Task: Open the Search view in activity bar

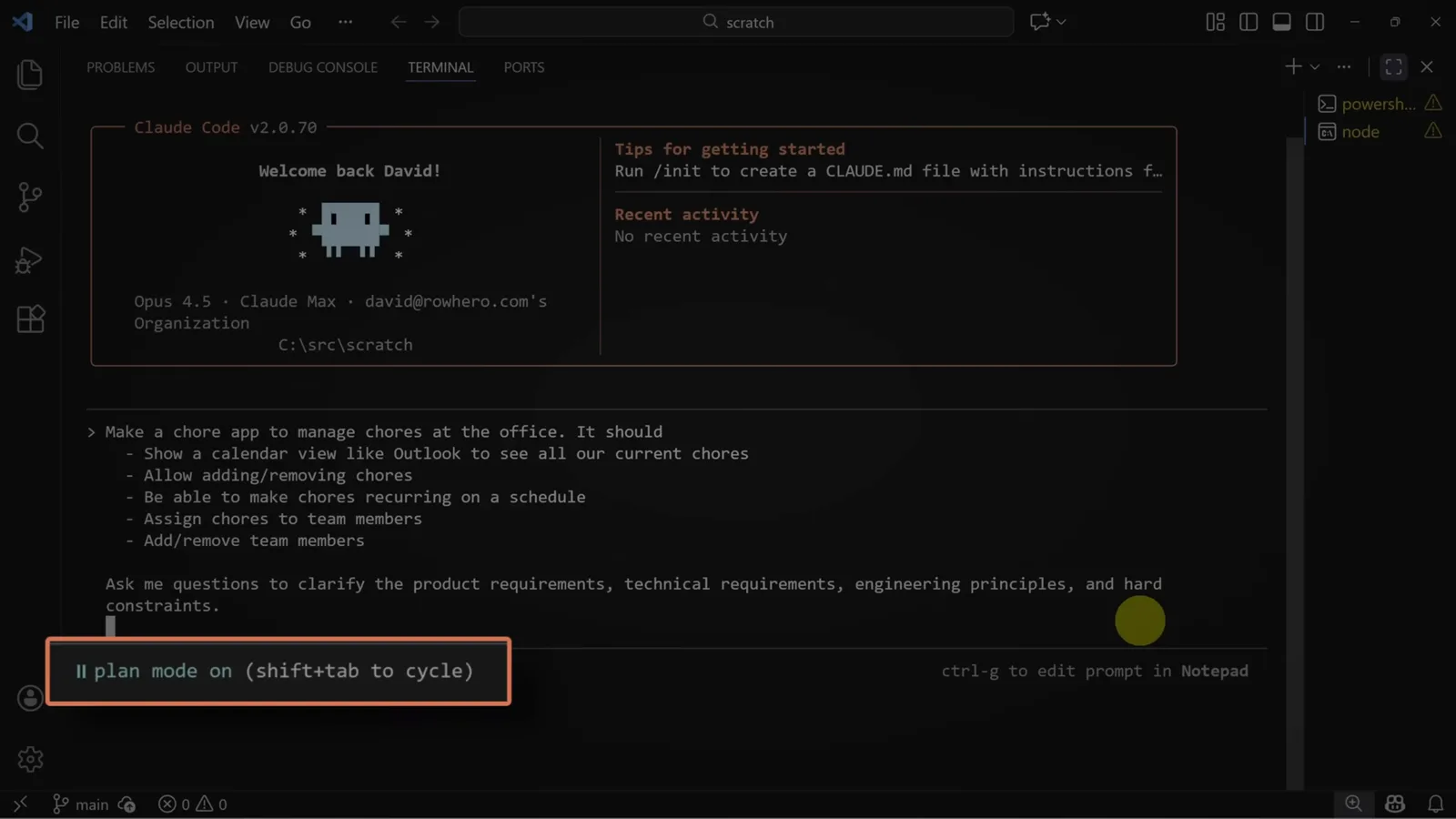Action: (30, 136)
